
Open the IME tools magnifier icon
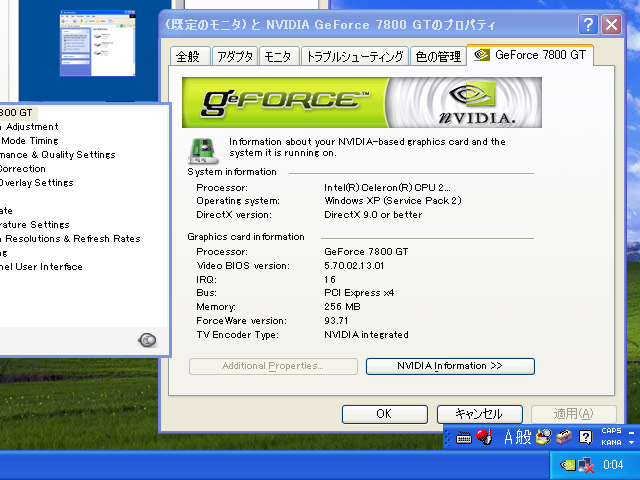543,437
